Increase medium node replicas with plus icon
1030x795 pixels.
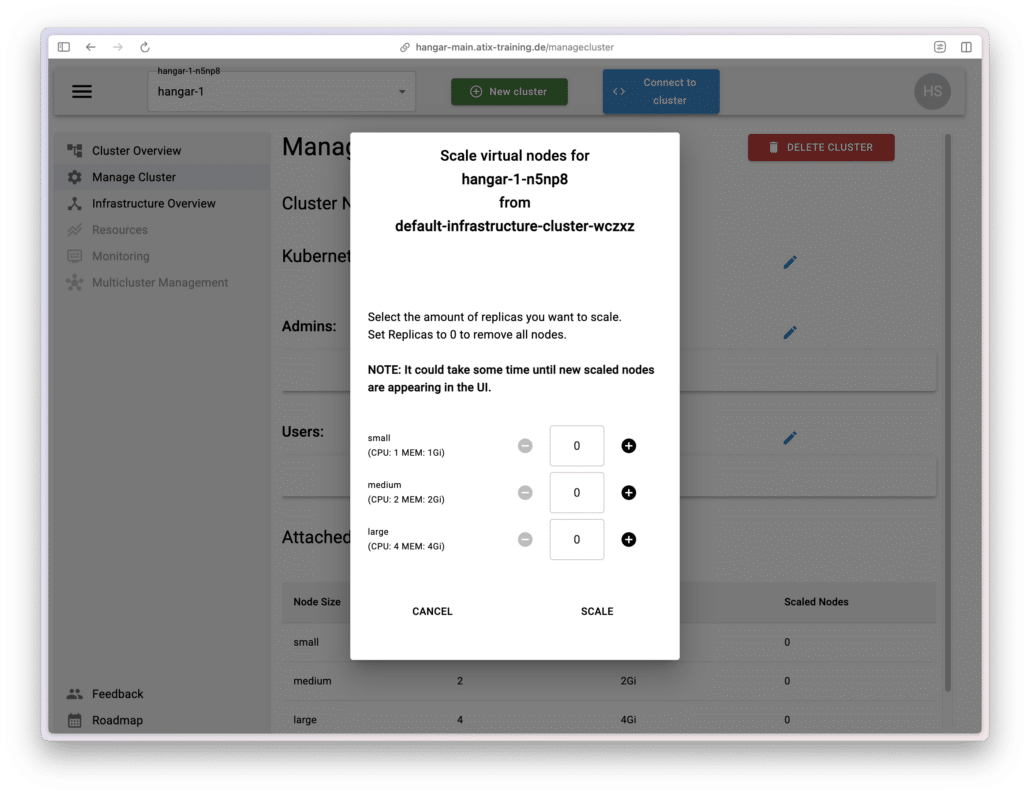(x=628, y=493)
